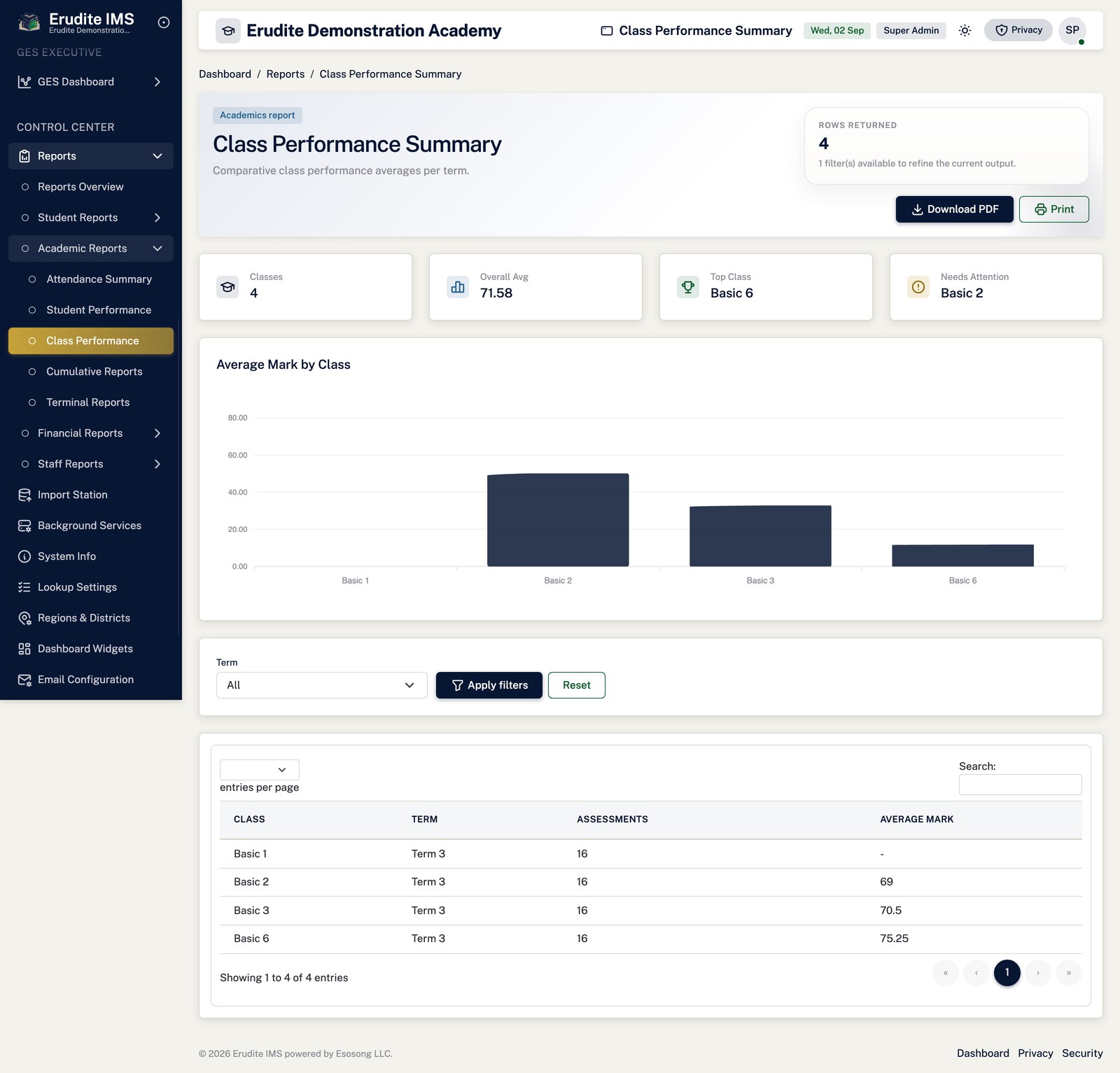The height and width of the screenshot is (1073, 1120).
Task: Open Student Performance report
Action: pos(91,310)
